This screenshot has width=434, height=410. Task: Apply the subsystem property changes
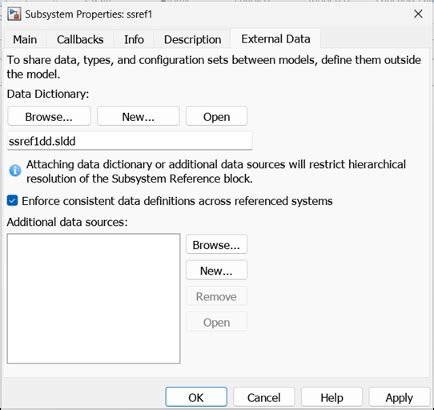[x=399, y=397]
